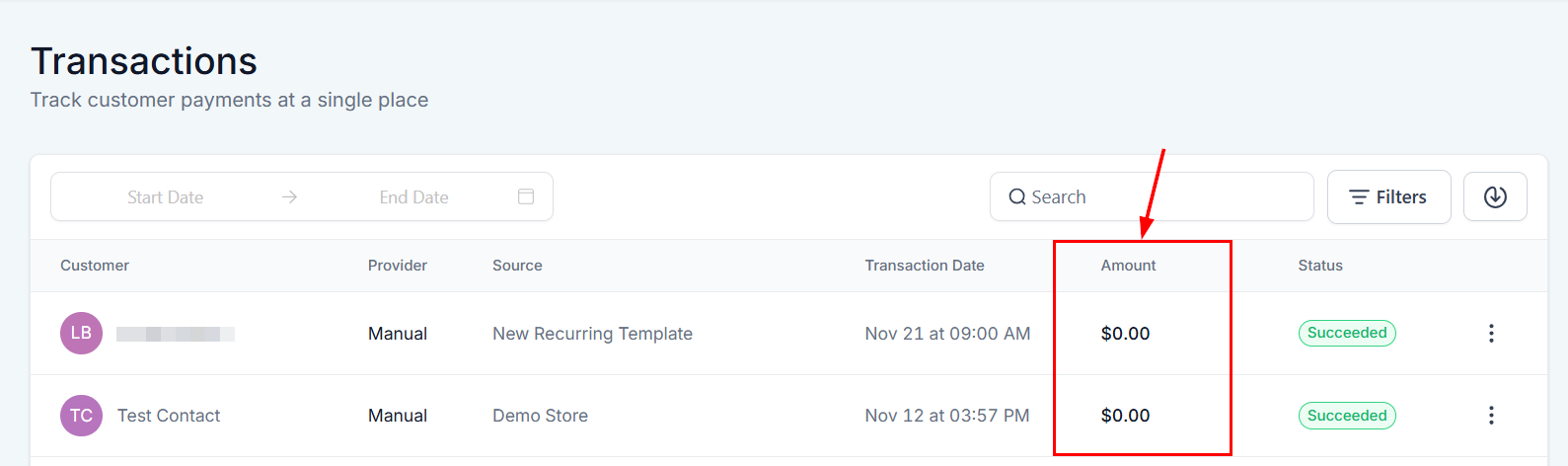Image resolution: width=1568 pixels, height=466 pixels.
Task: Click the Start Date field
Action: tap(165, 197)
